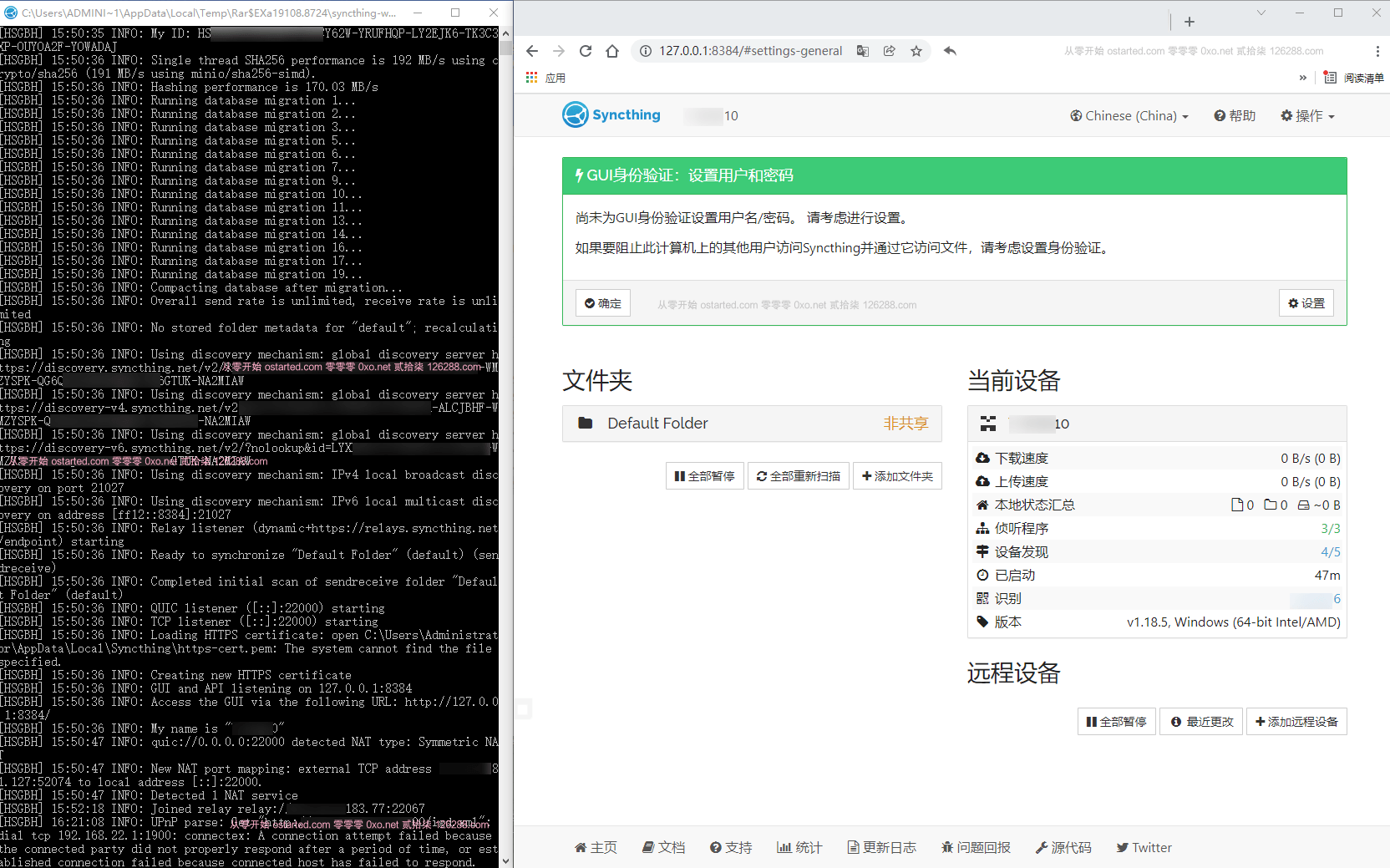
Task: Open the 统计 footer link
Action: [x=799, y=847]
